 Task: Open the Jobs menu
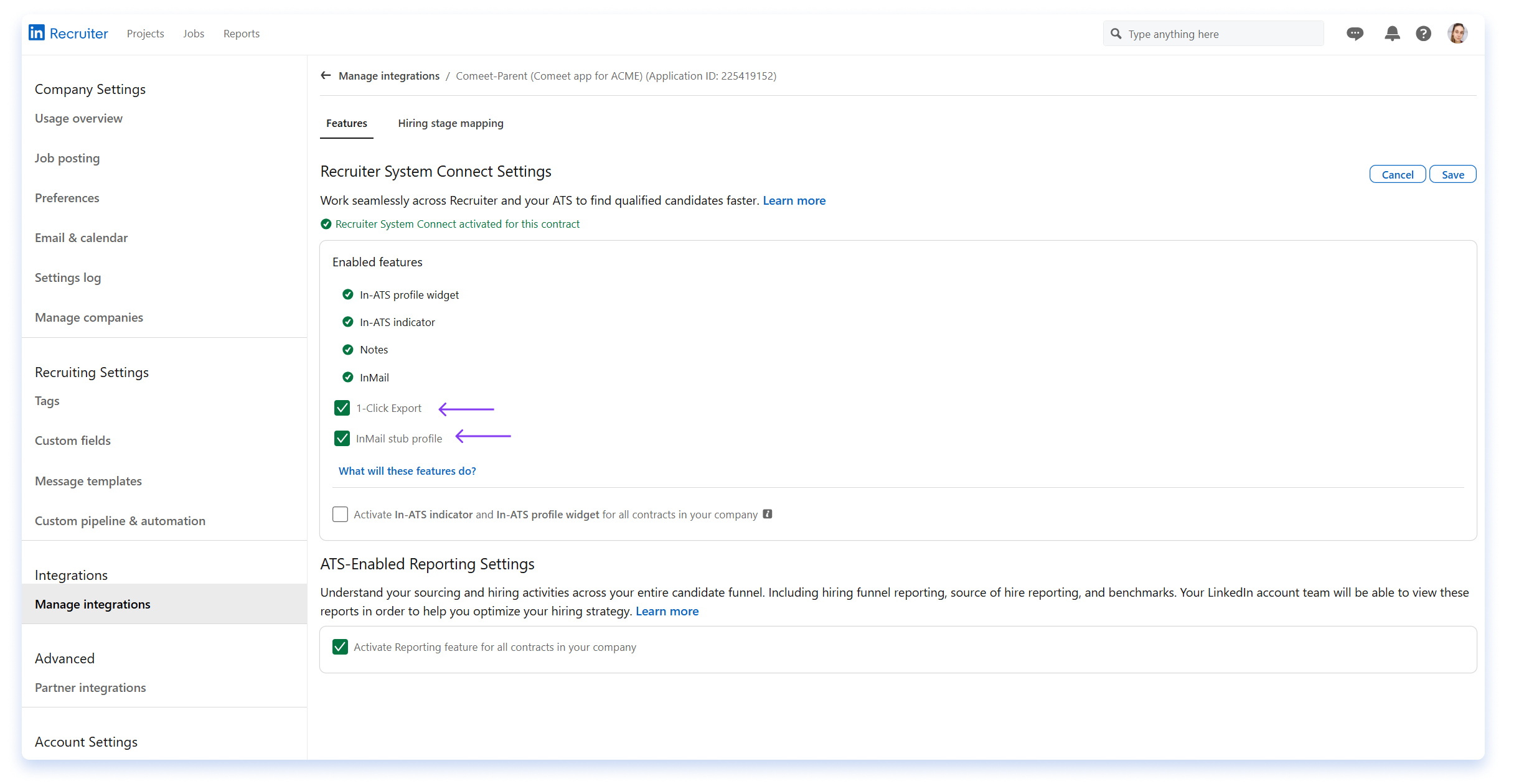coord(194,34)
